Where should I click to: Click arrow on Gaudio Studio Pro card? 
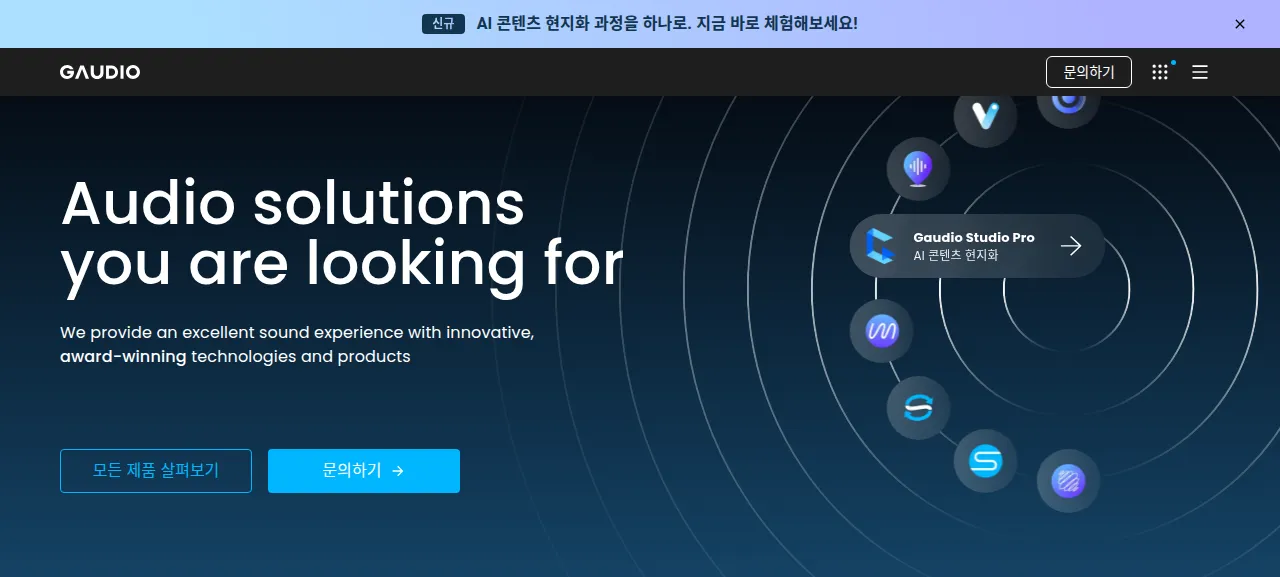1071,246
